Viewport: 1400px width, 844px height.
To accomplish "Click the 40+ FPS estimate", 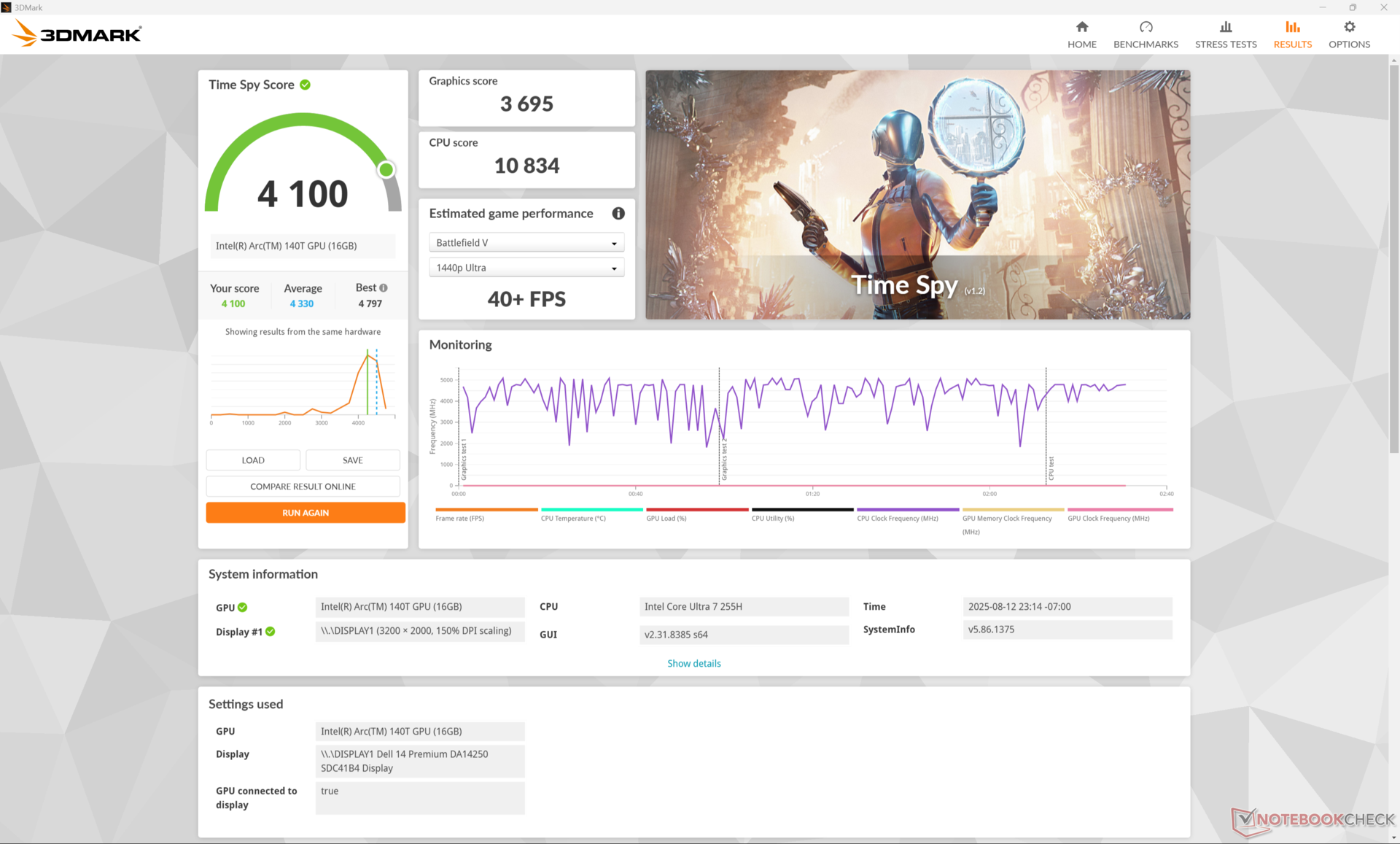I will [x=526, y=299].
